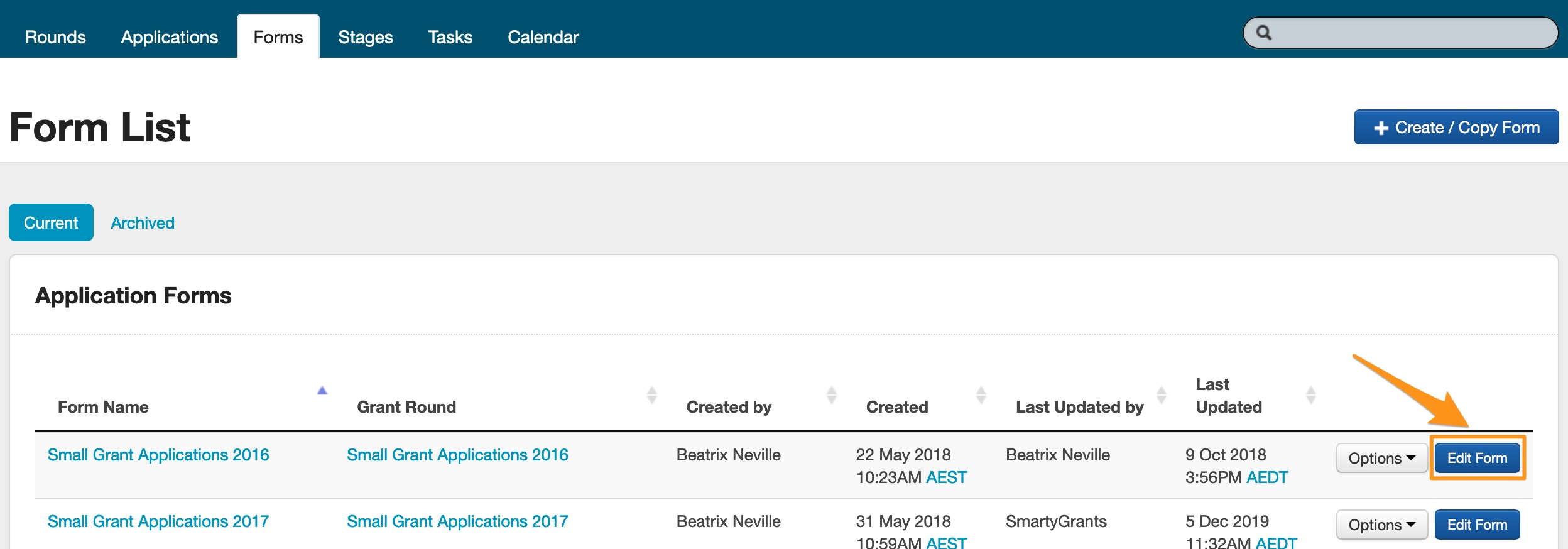
Task: Open the Stages tab
Action: pyautogui.click(x=366, y=37)
